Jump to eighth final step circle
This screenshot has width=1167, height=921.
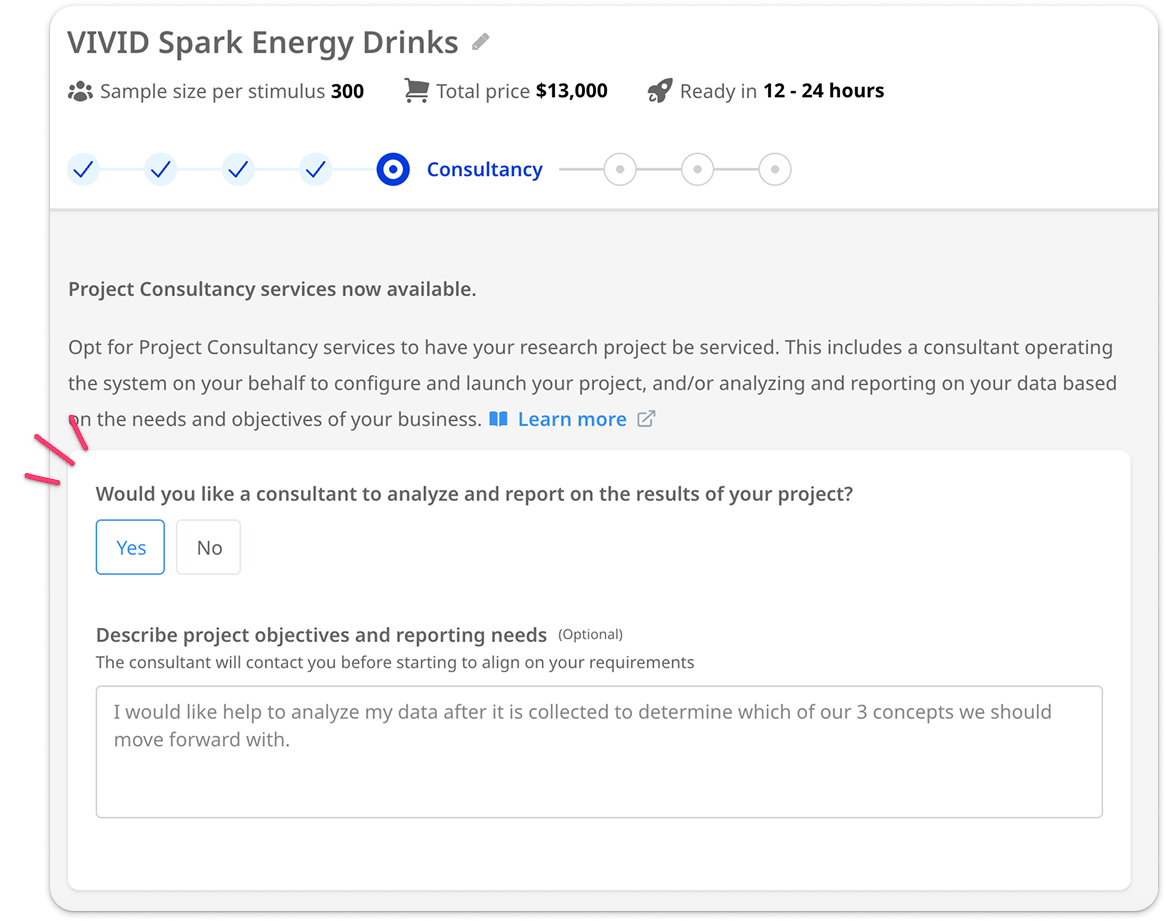pyautogui.click(x=775, y=170)
